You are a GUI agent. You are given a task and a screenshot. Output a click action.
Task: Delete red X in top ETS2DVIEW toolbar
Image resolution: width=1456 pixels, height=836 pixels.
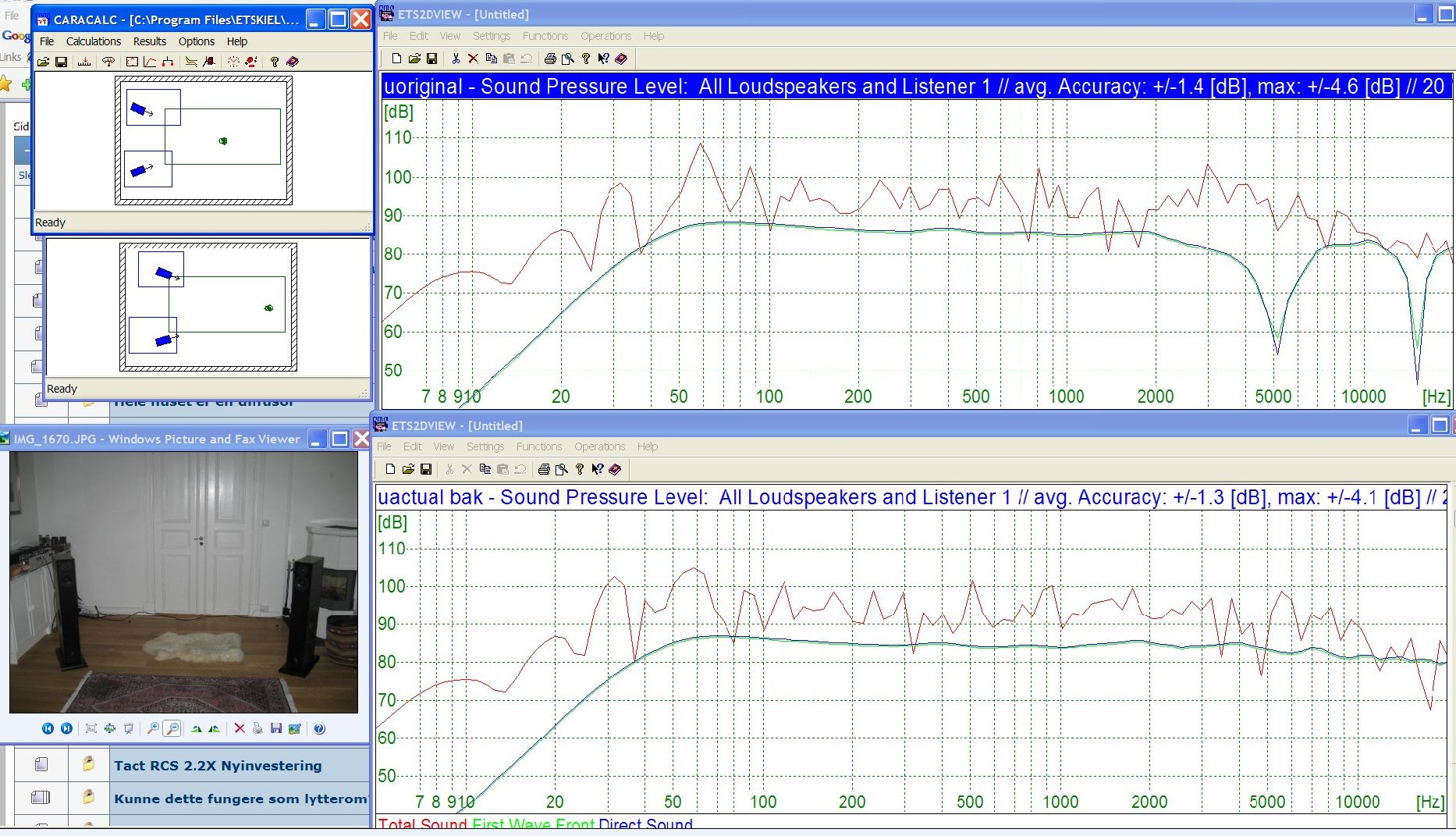[473, 59]
